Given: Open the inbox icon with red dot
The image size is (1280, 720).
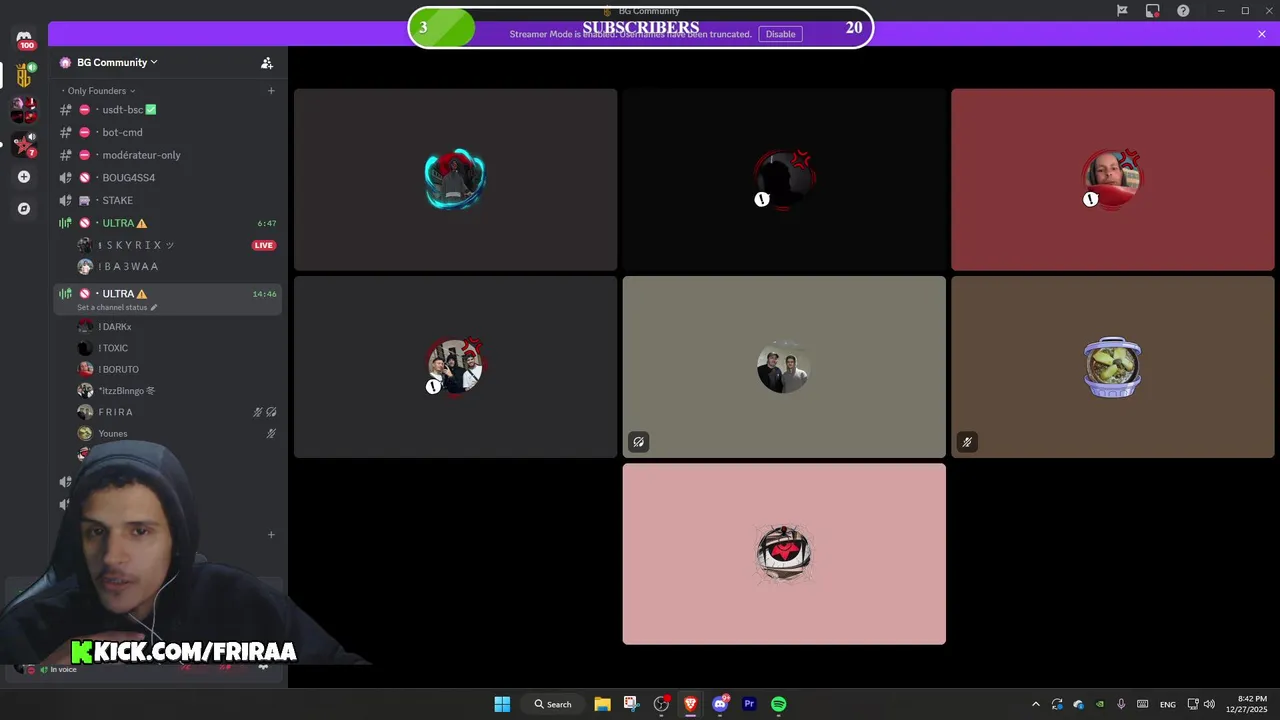Looking at the screenshot, I should tap(1153, 11).
